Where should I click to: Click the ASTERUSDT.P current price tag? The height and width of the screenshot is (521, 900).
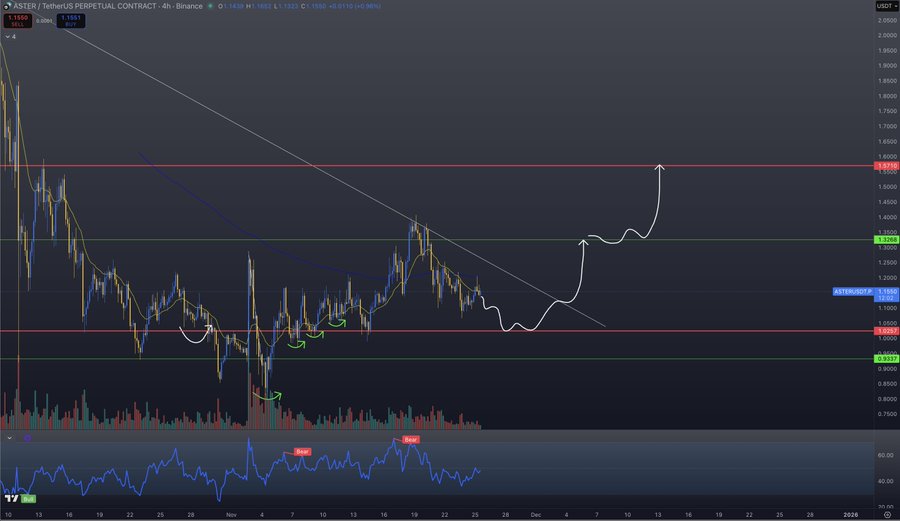coord(854,291)
